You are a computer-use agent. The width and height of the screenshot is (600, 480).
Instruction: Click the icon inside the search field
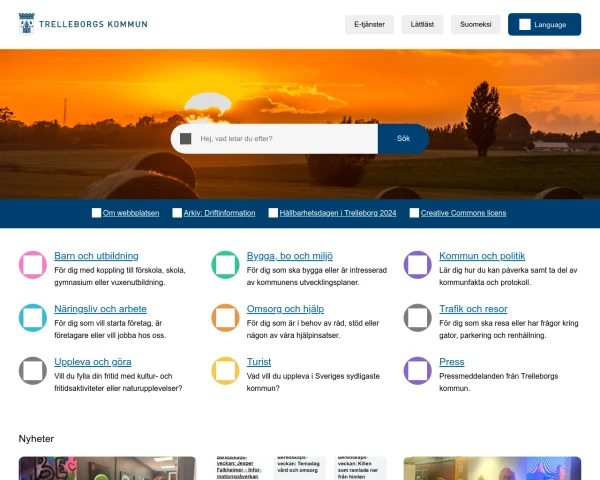pyautogui.click(x=186, y=139)
